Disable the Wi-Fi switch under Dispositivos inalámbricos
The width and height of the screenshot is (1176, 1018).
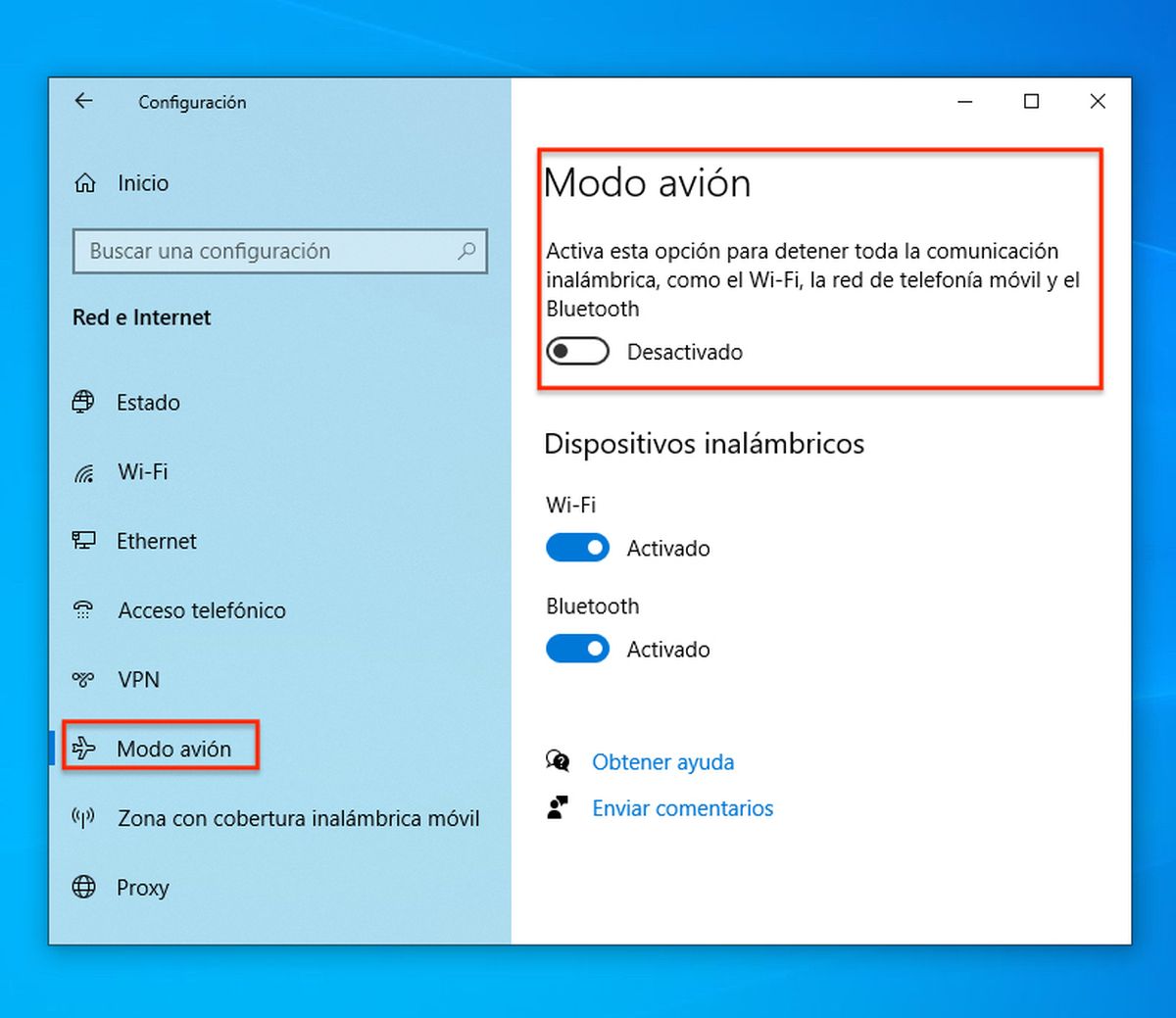[577, 548]
